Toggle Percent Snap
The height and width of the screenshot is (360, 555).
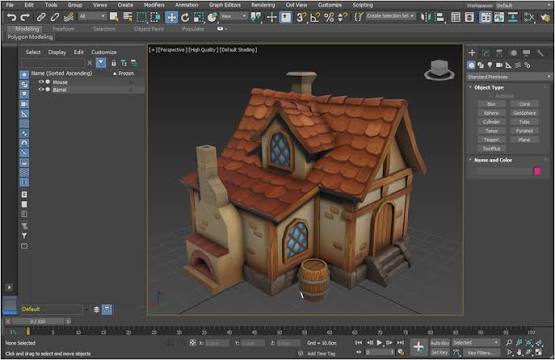329,17
